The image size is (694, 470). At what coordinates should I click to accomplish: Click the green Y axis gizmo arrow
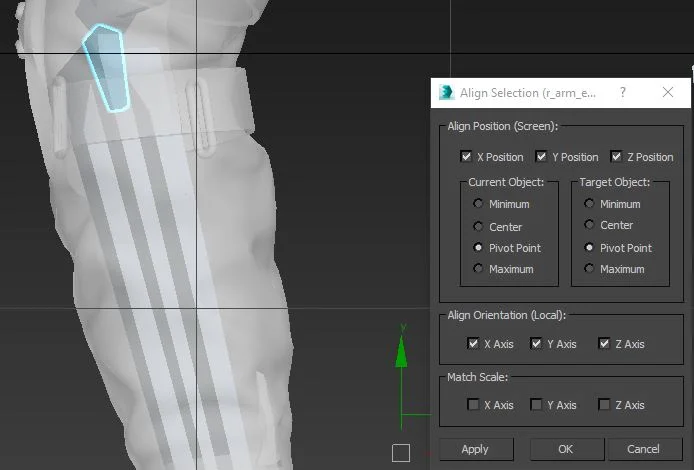point(401,352)
